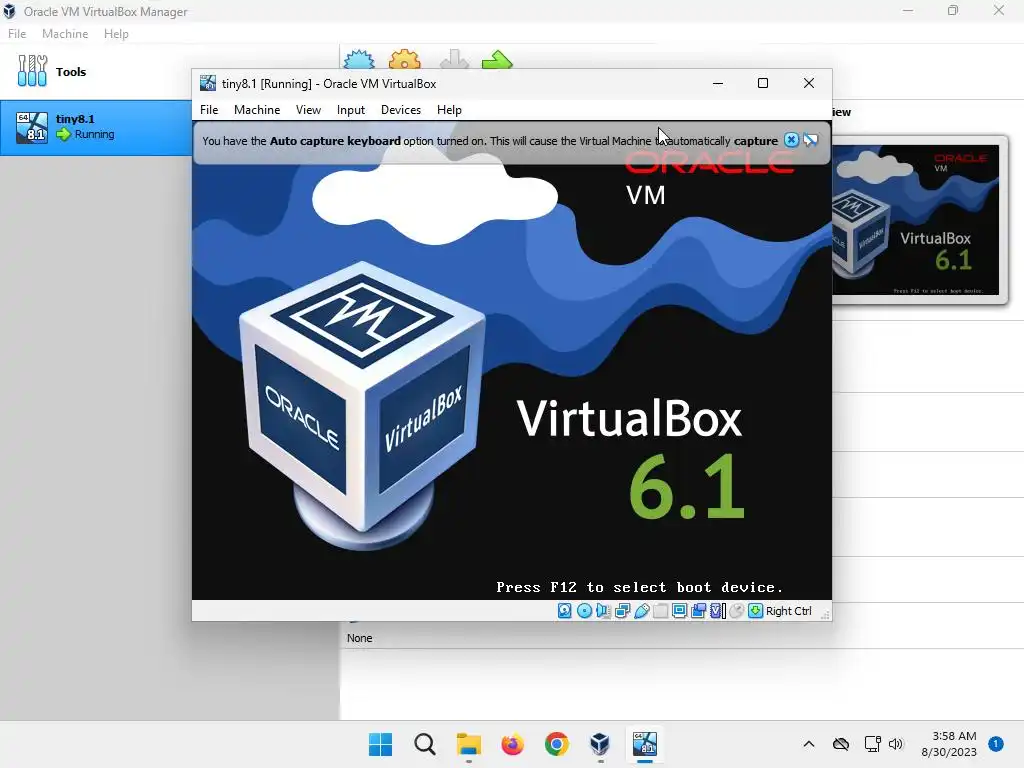
Task: Open the Help menu in VM window
Action: click(449, 110)
